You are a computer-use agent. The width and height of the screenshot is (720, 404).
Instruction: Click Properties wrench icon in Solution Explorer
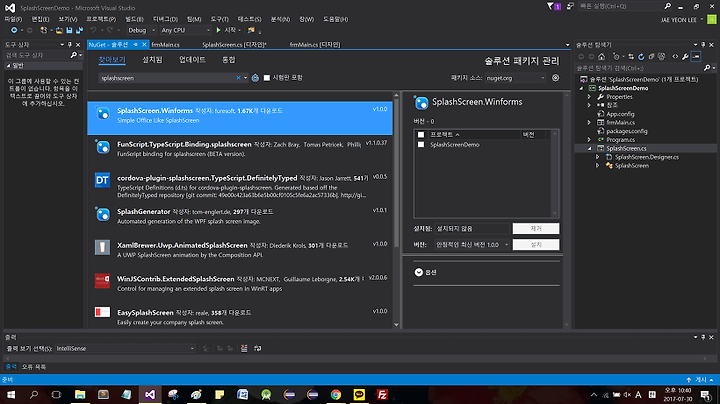click(x=685, y=56)
